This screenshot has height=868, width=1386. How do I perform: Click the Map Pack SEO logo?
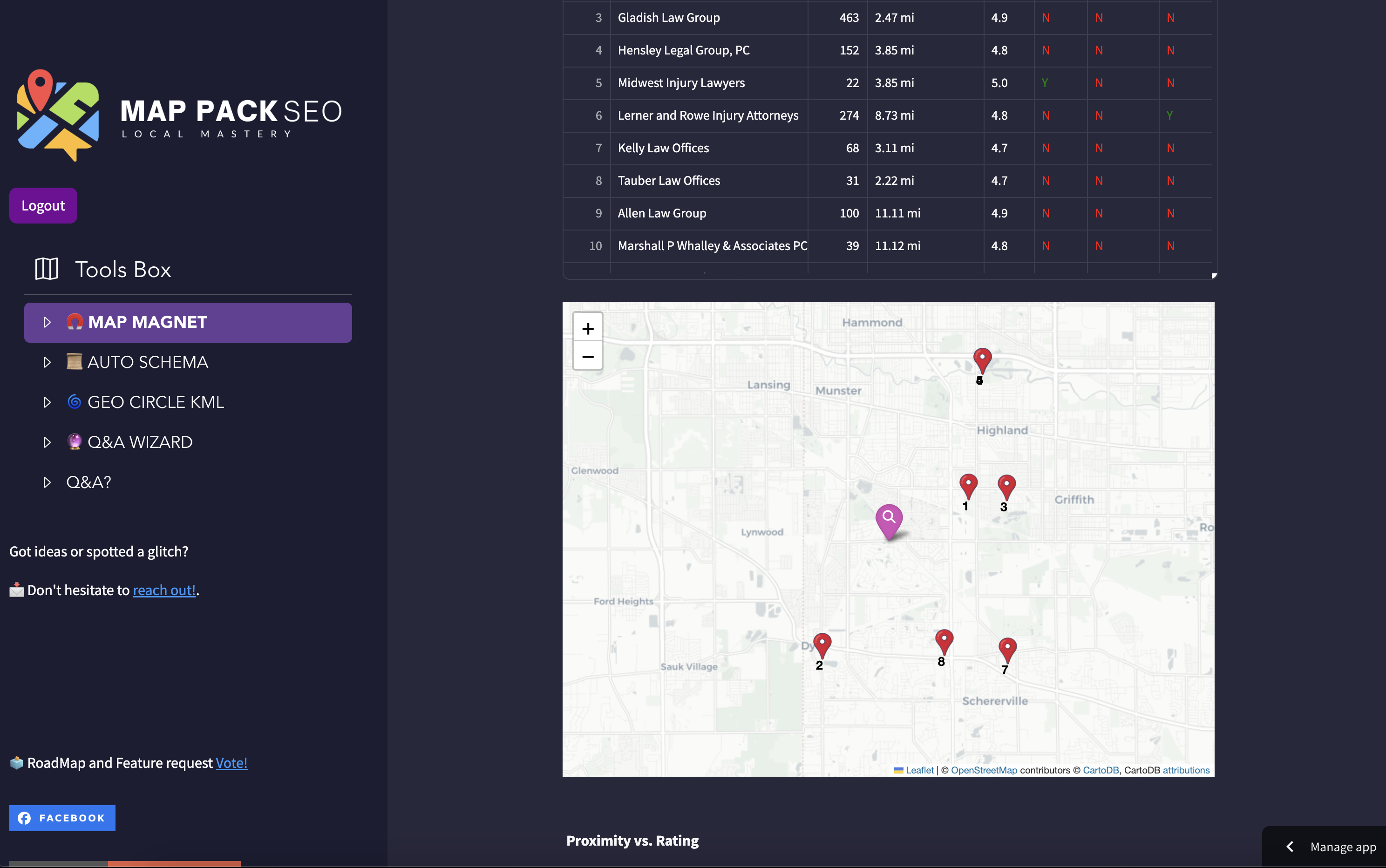pyautogui.click(x=179, y=115)
